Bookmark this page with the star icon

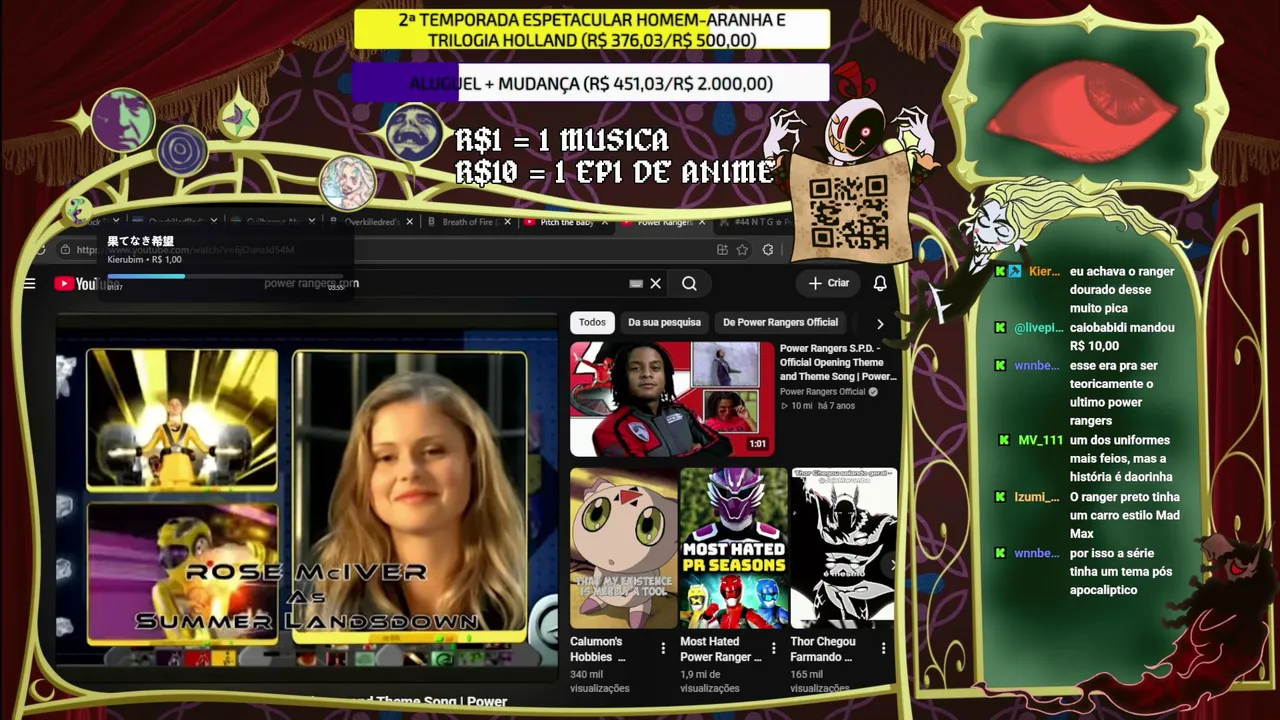point(742,250)
